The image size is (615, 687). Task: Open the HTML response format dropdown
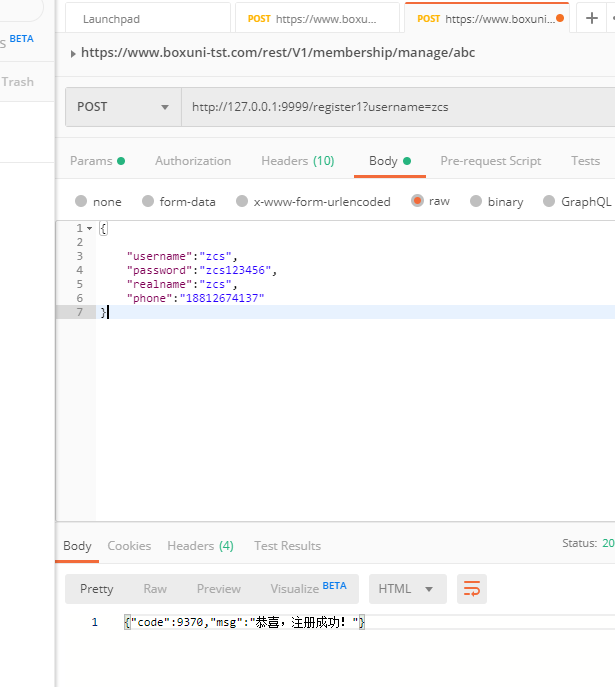[x=407, y=588]
